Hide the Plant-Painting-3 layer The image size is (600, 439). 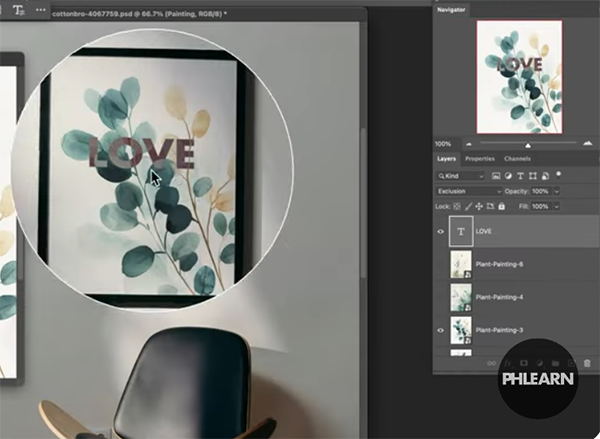coord(440,330)
